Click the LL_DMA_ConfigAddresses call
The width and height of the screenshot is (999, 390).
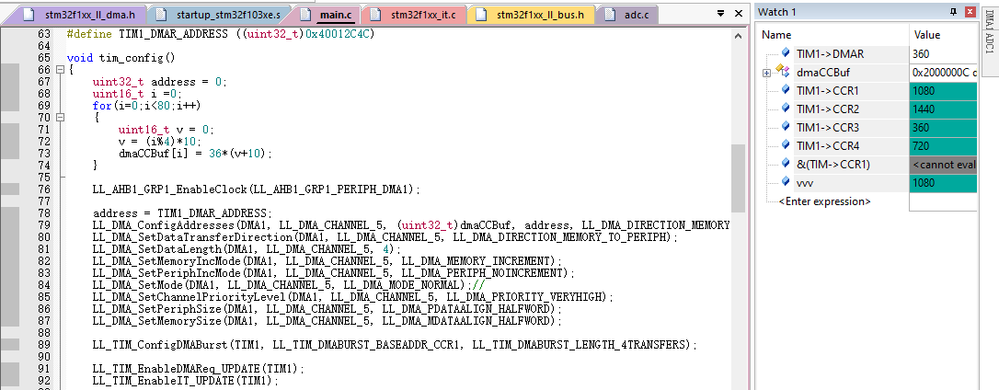pyautogui.click(x=411, y=225)
